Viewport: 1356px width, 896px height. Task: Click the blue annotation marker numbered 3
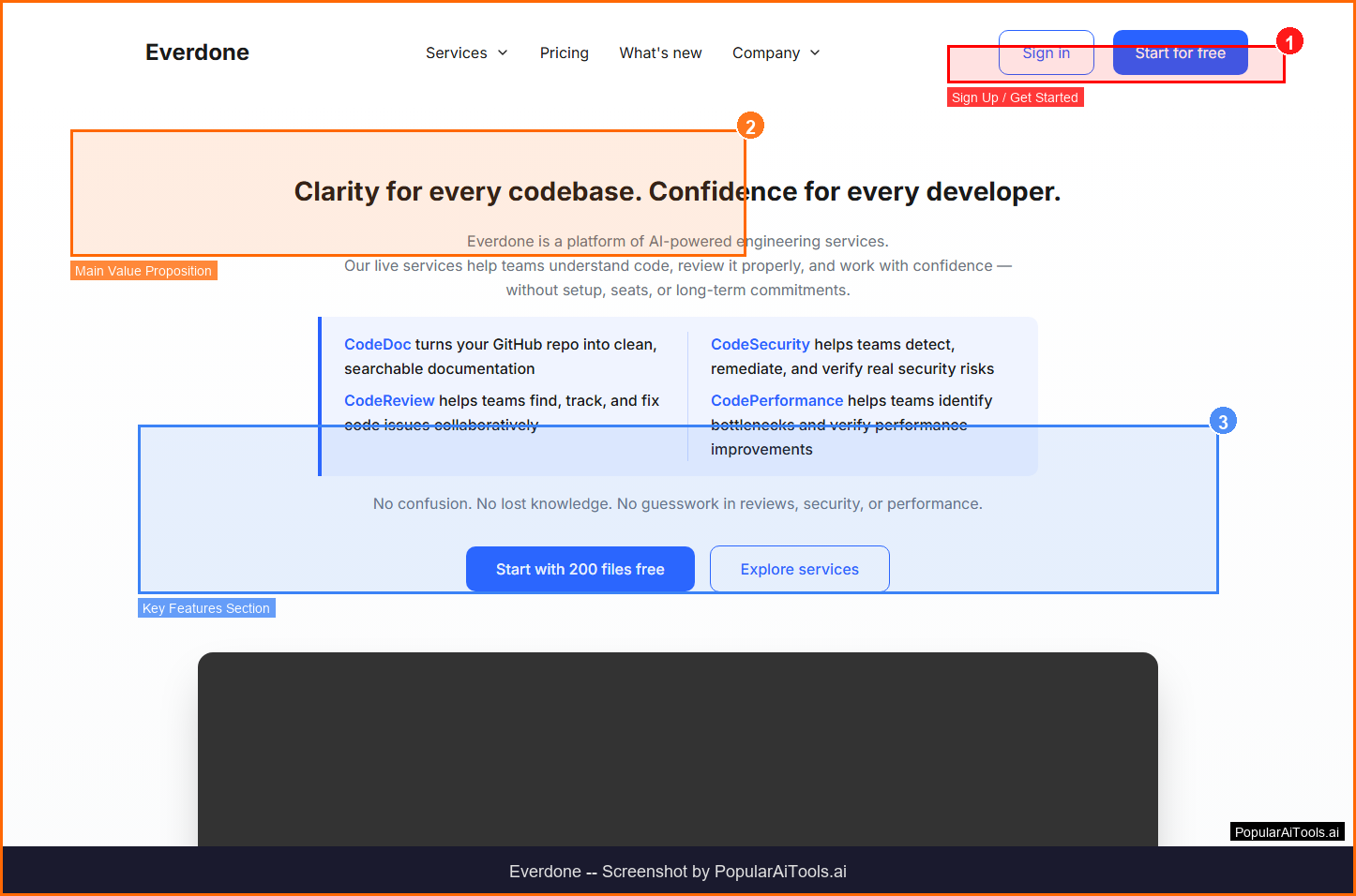1222,422
